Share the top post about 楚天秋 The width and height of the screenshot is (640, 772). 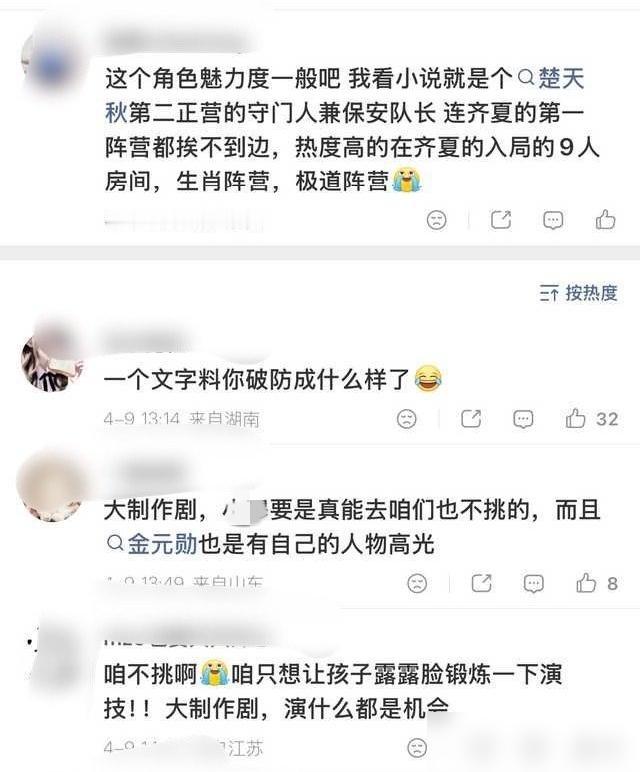pyautogui.click(x=501, y=220)
